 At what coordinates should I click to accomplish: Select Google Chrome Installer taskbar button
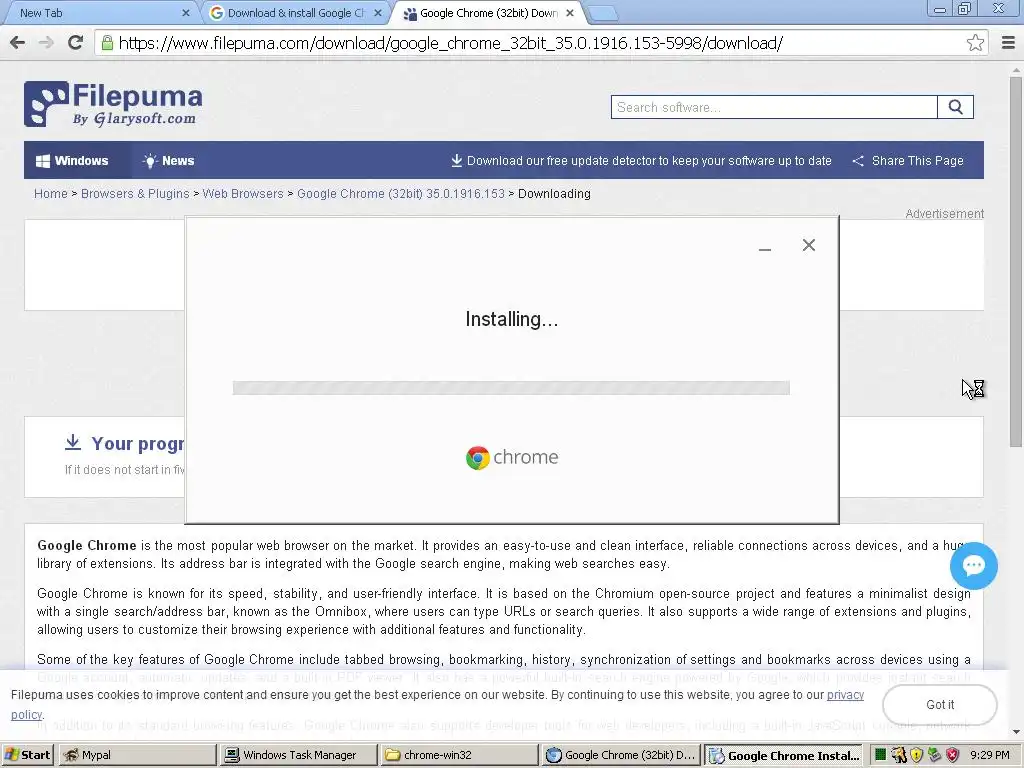[783, 755]
